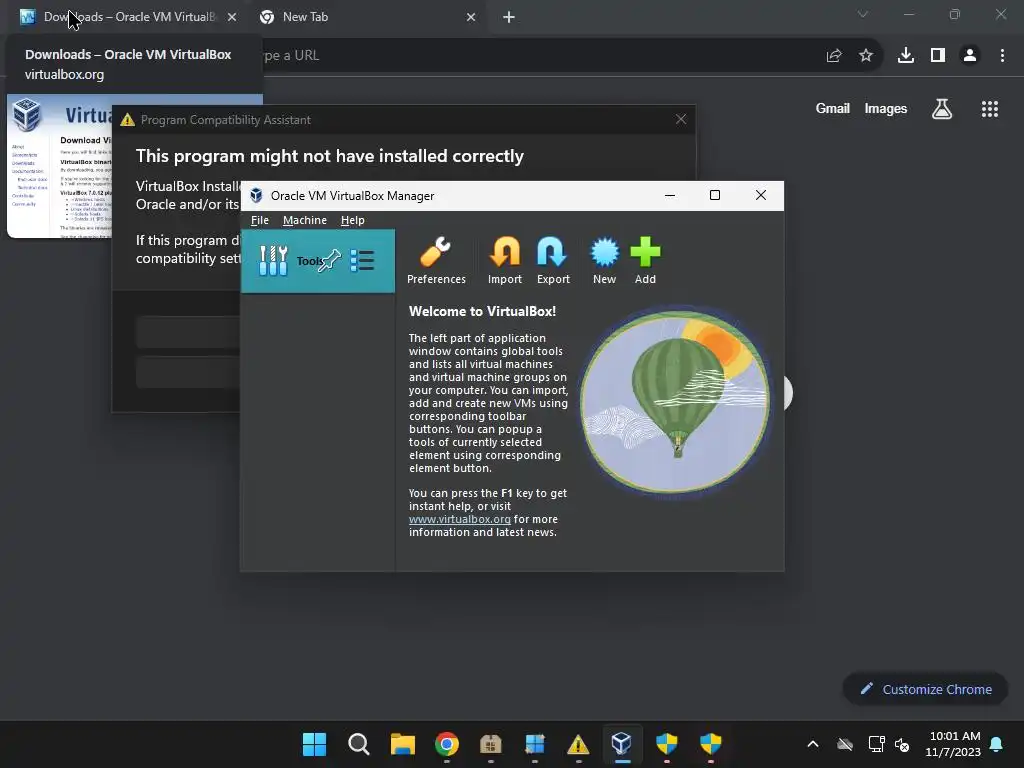Open Search Labs flask icon
Screen dimensions: 1024x768
(942, 109)
